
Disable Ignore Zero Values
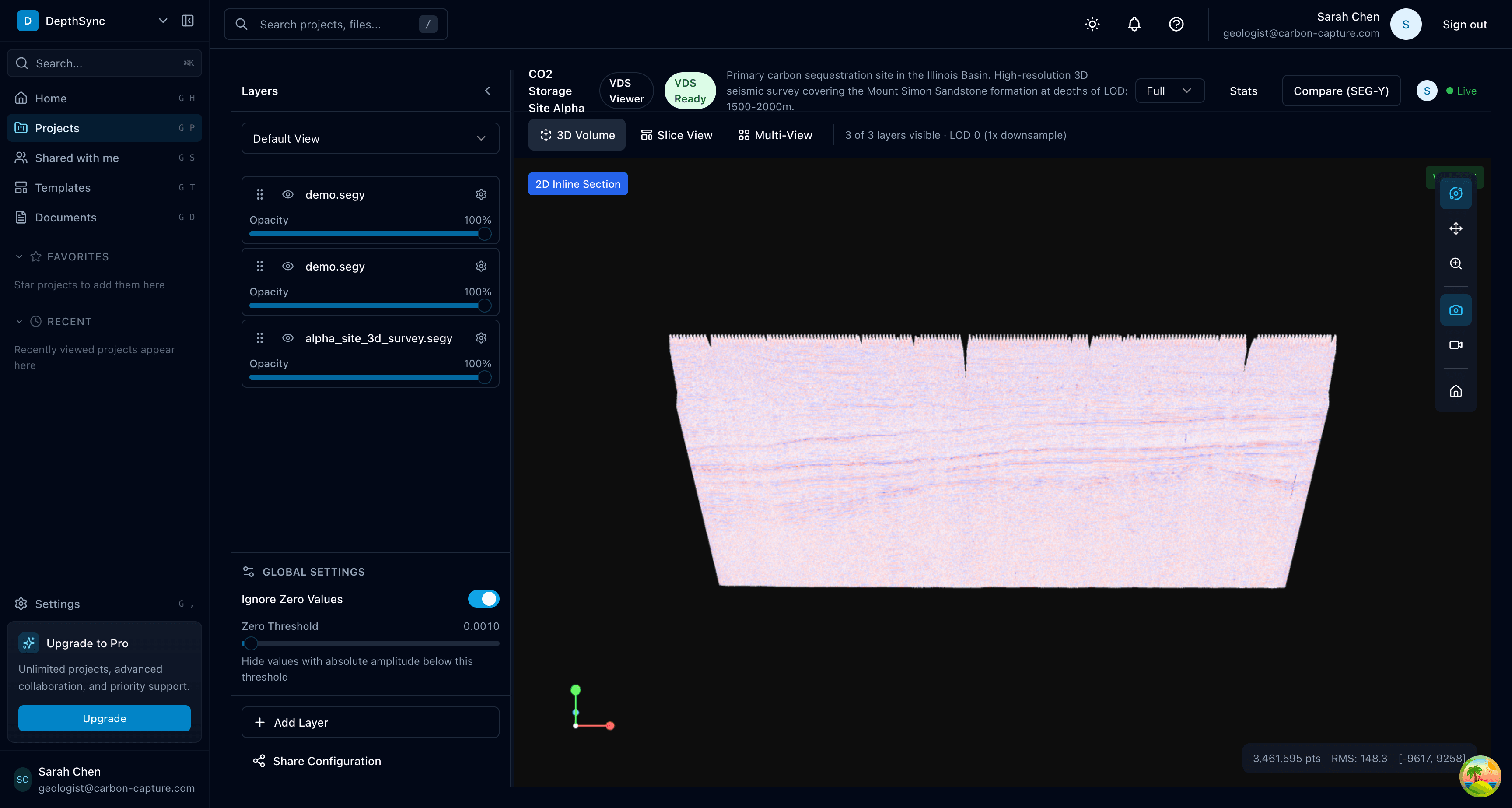click(x=483, y=599)
